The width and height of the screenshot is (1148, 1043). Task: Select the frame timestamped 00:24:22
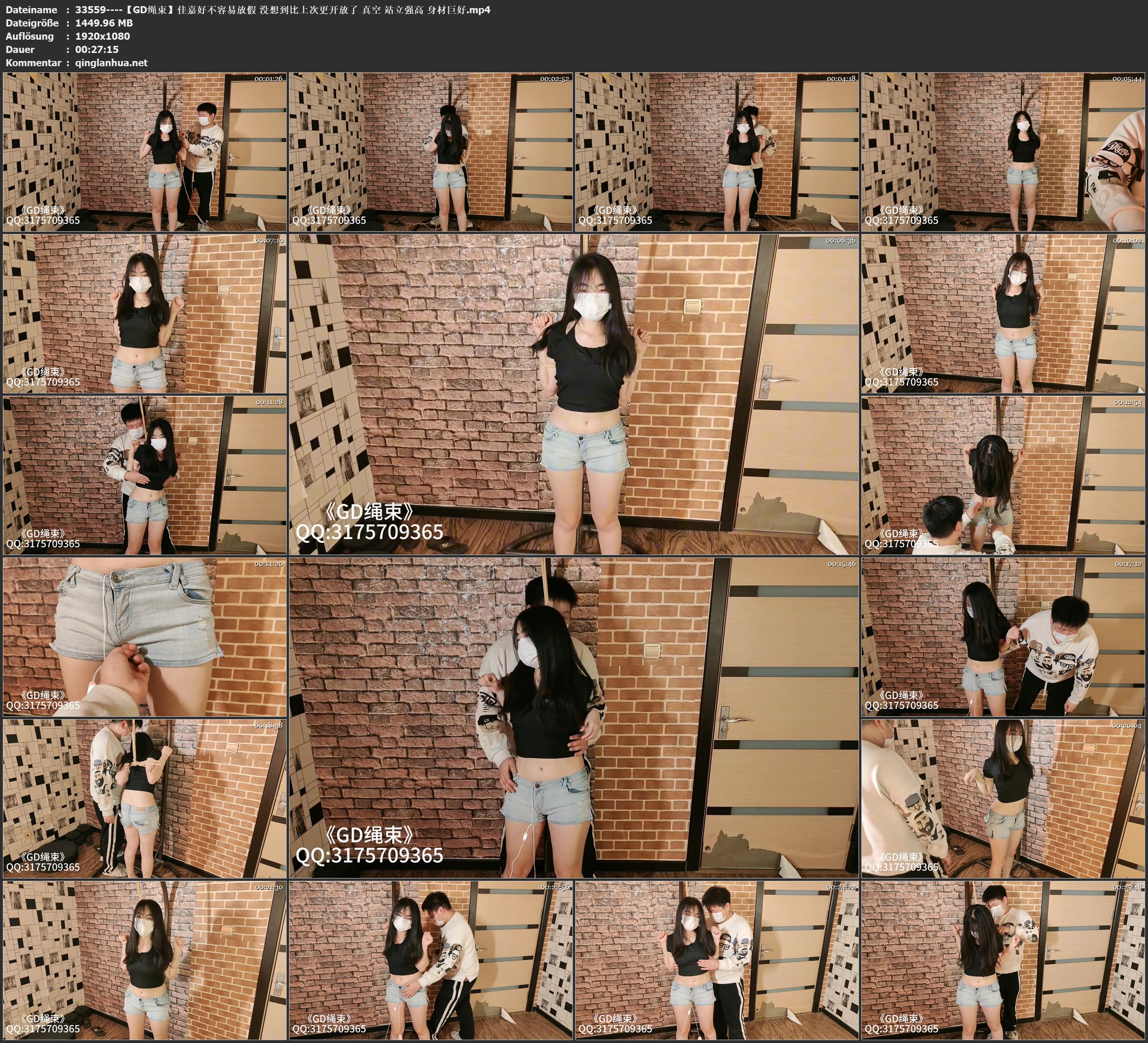coord(716,960)
